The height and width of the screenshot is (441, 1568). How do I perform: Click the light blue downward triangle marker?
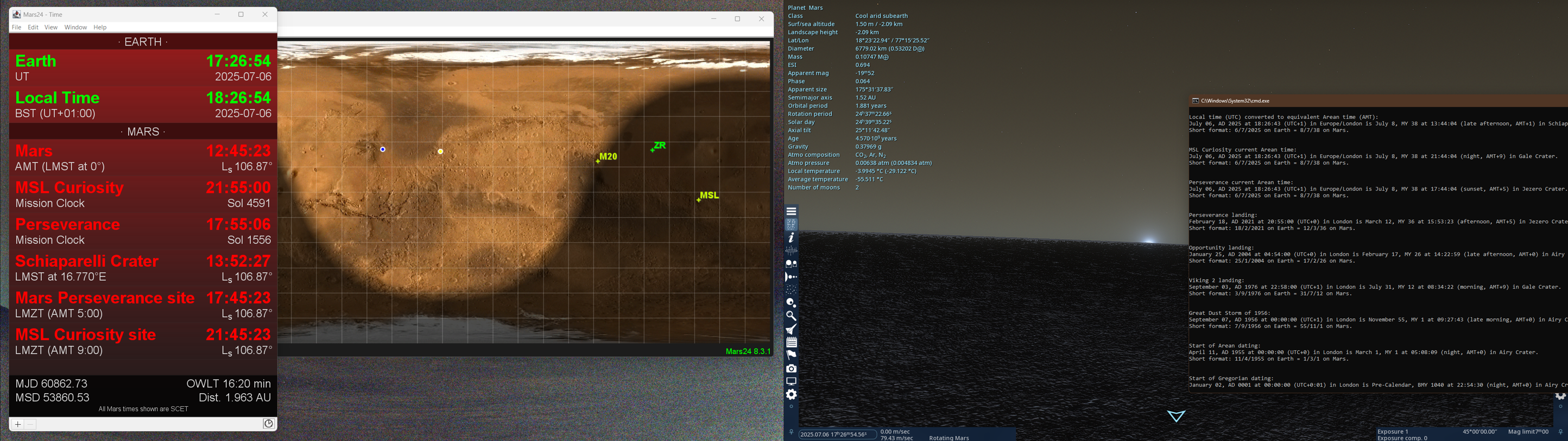click(x=1176, y=416)
